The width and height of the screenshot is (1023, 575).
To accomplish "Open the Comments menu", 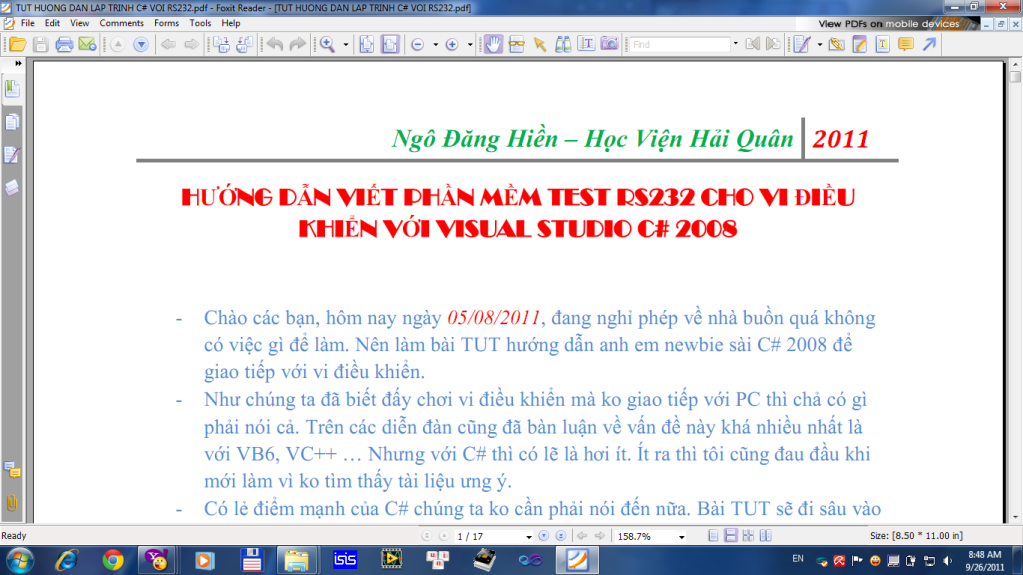I will click(x=121, y=23).
